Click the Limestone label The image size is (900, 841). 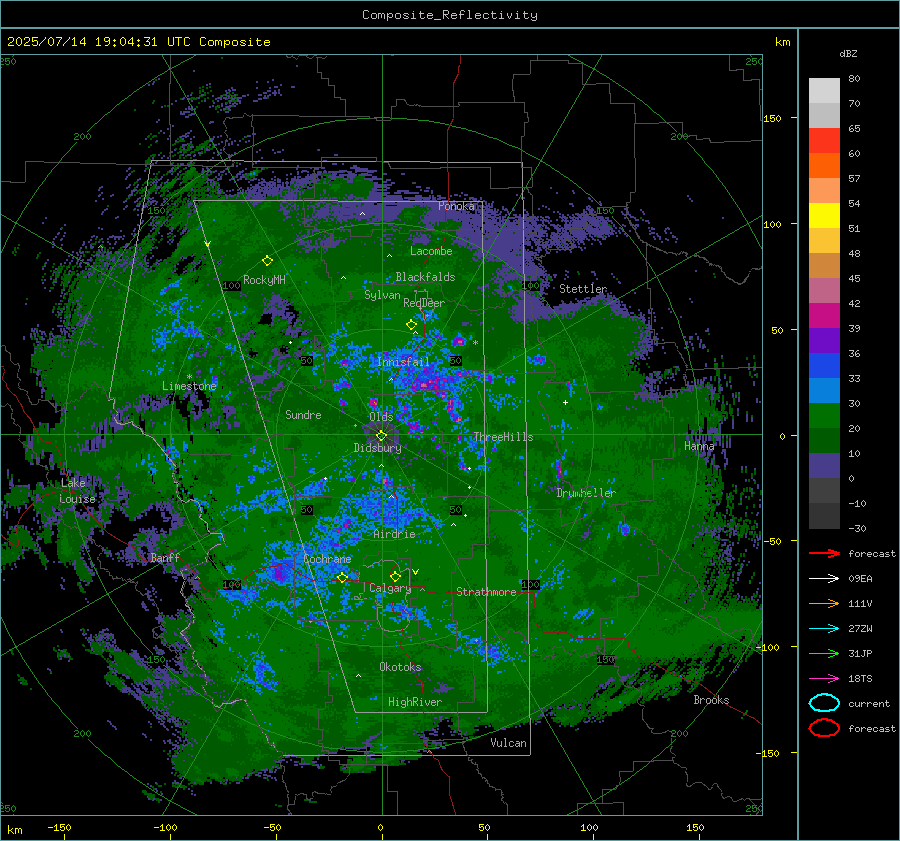[189, 386]
